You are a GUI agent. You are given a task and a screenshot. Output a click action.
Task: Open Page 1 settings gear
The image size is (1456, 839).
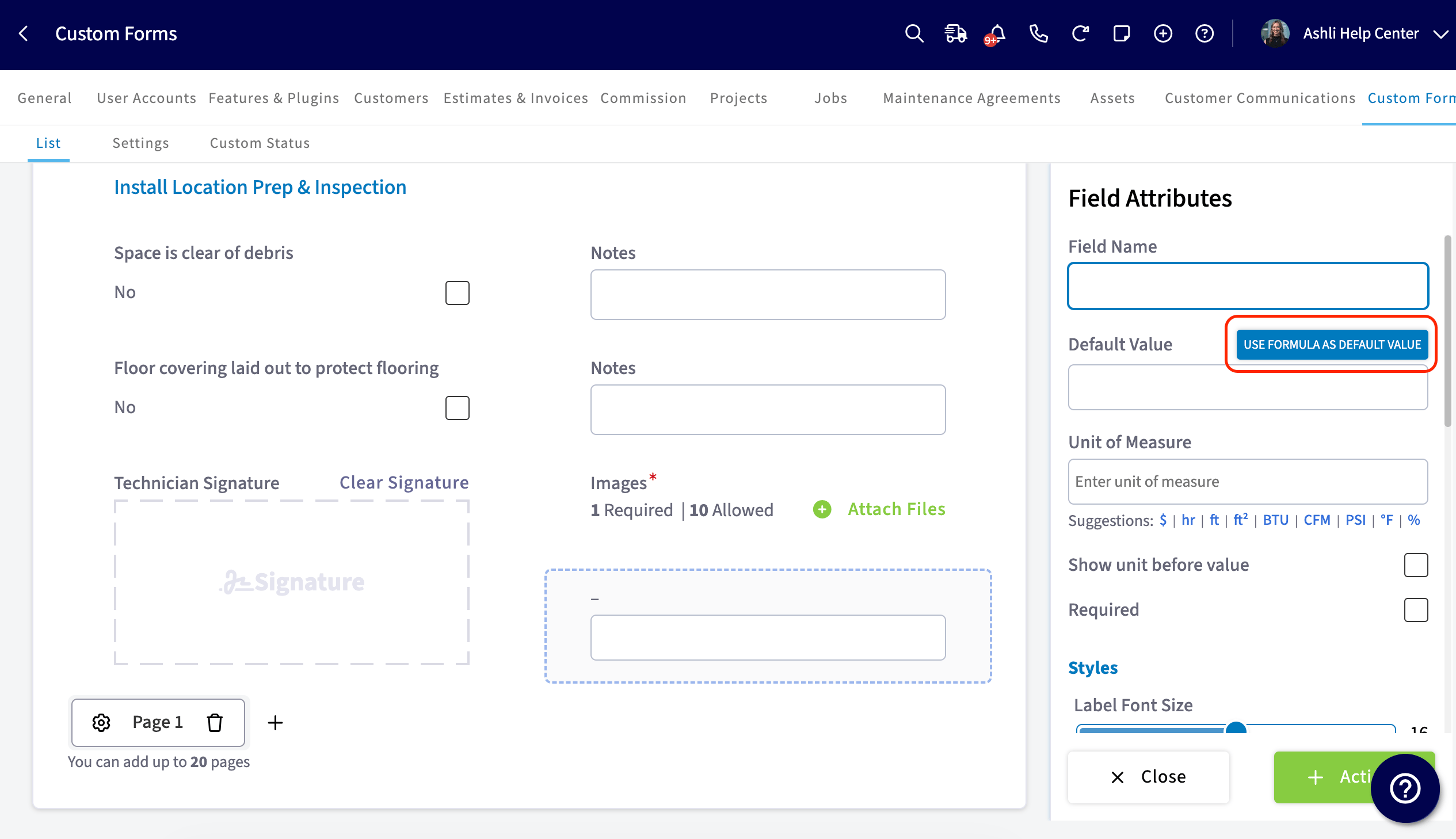click(101, 722)
